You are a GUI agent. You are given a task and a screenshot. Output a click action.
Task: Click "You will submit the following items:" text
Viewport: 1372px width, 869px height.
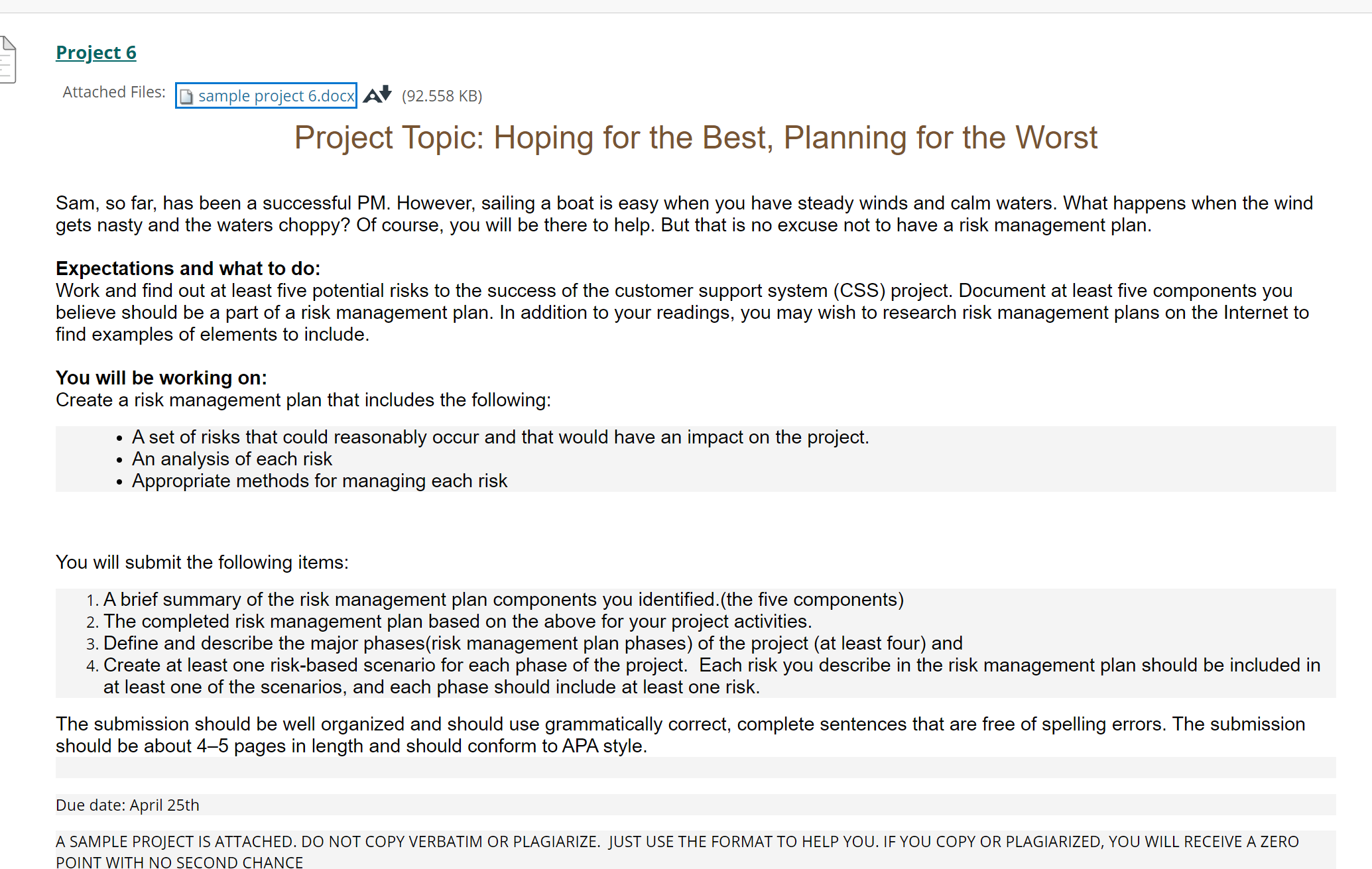pos(202,562)
